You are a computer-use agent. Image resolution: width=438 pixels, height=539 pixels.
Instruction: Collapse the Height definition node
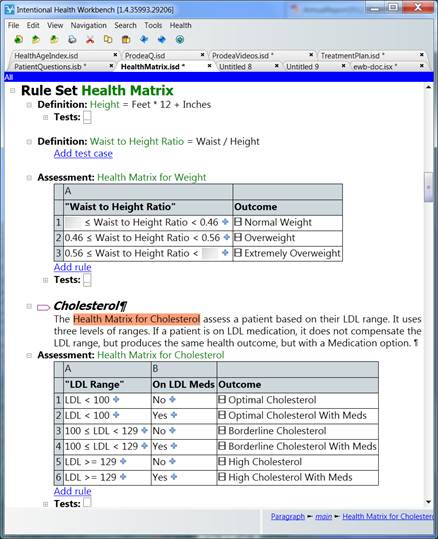click(x=29, y=105)
